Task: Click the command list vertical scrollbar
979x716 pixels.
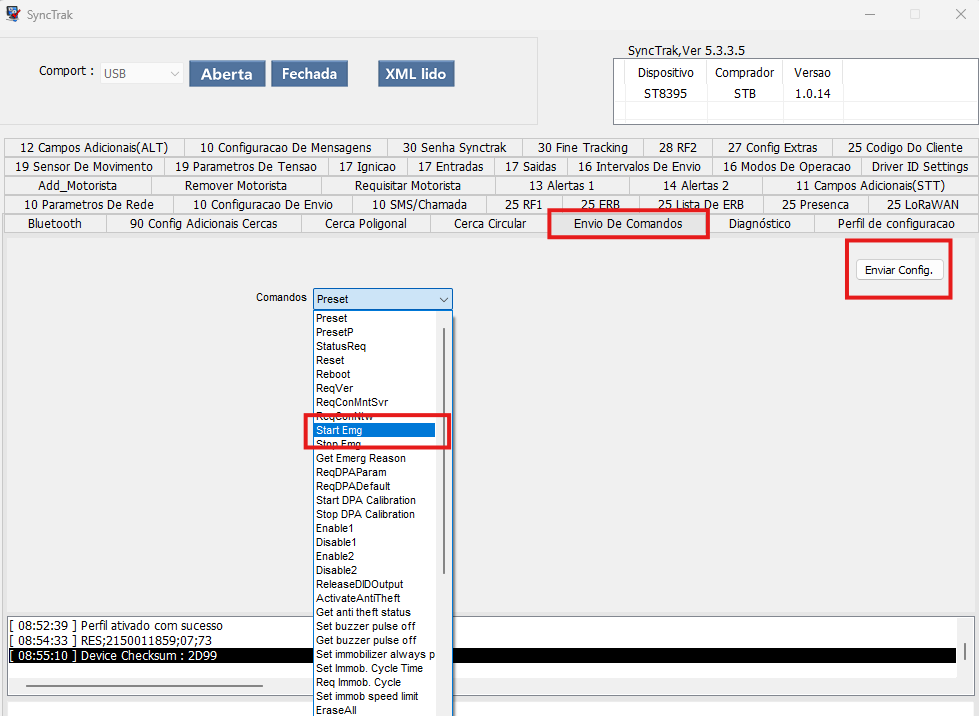Action: click(444, 449)
